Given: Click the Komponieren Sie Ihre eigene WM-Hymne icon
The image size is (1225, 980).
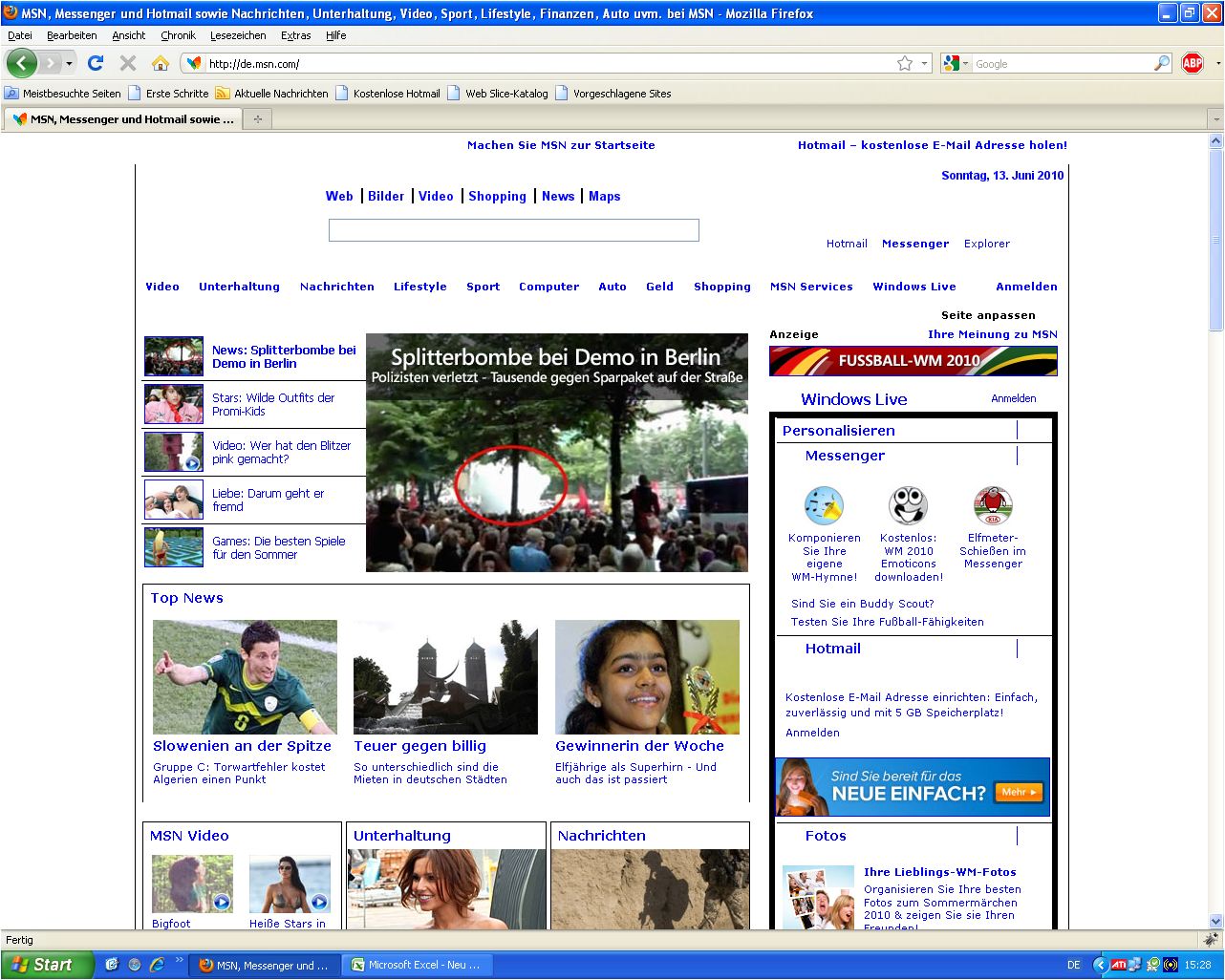Looking at the screenshot, I should point(825,505).
